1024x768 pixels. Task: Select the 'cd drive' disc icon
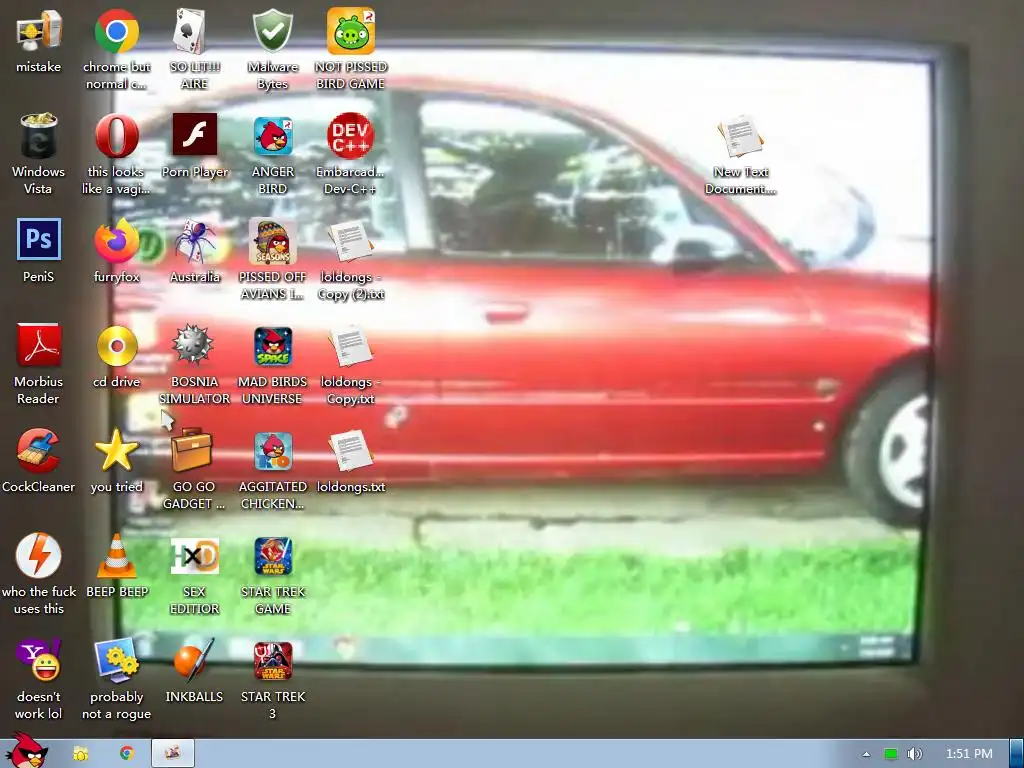point(117,346)
